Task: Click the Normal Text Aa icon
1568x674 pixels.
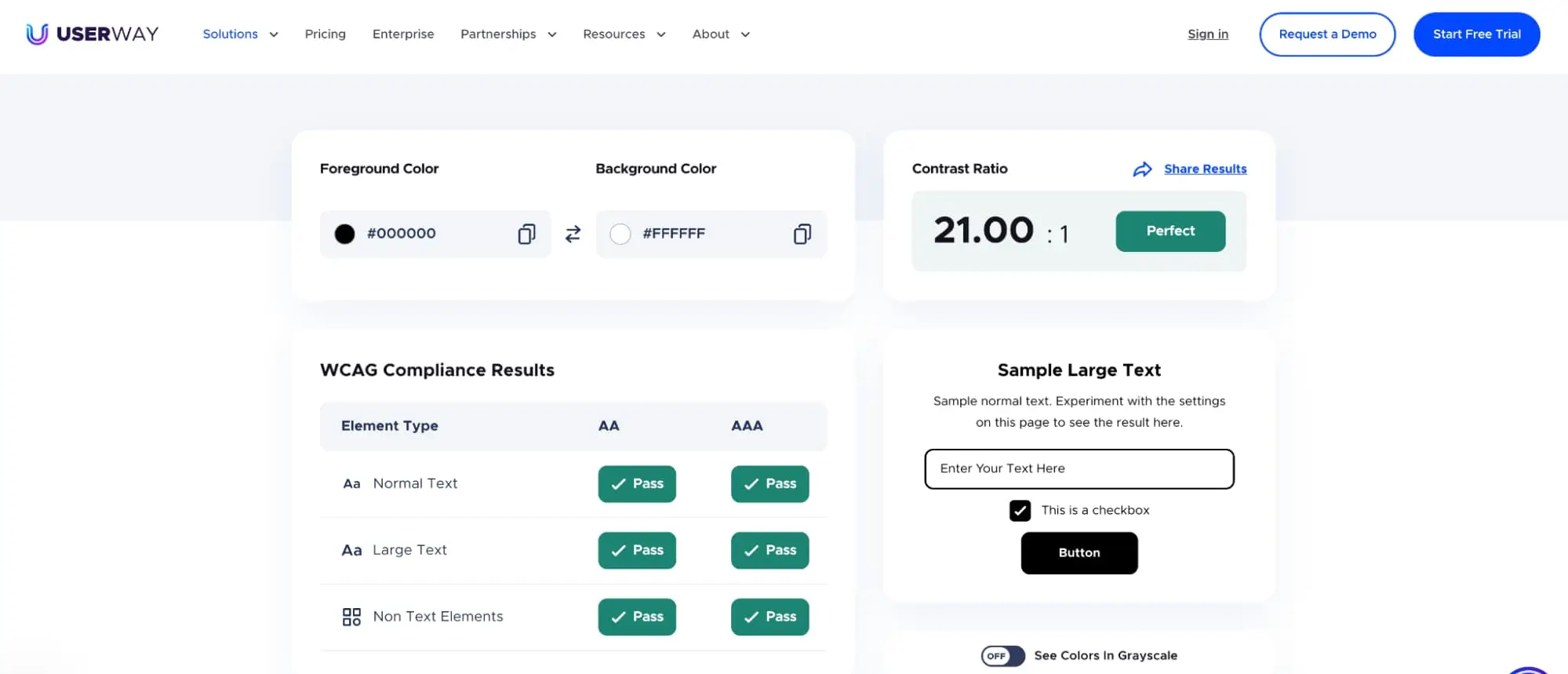Action: (351, 484)
